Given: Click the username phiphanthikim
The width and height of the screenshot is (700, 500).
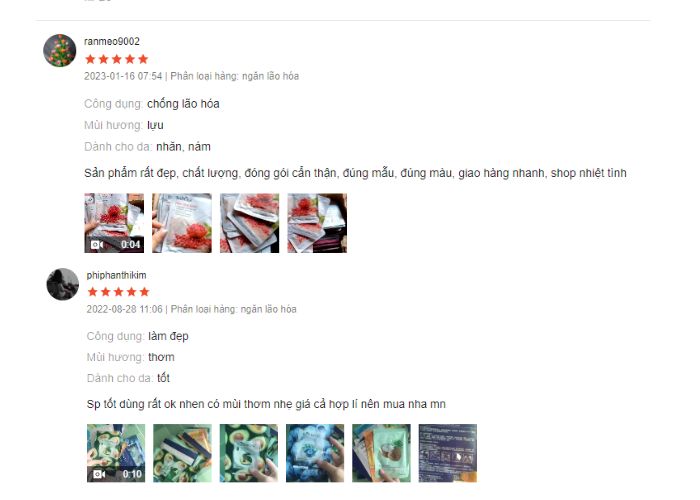Looking at the screenshot, I should (116, 275).
